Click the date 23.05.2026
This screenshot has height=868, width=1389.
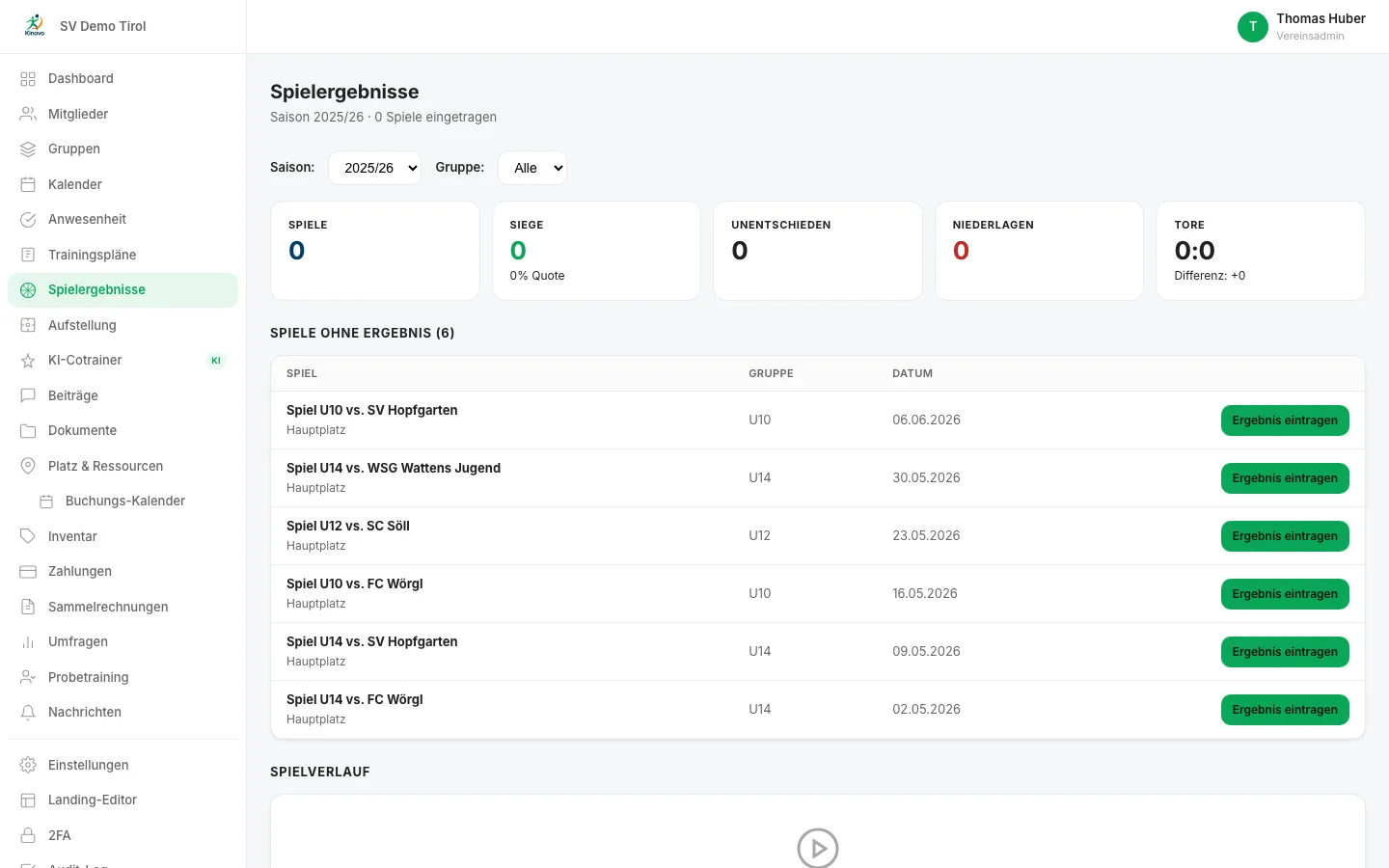click(926, 536)
